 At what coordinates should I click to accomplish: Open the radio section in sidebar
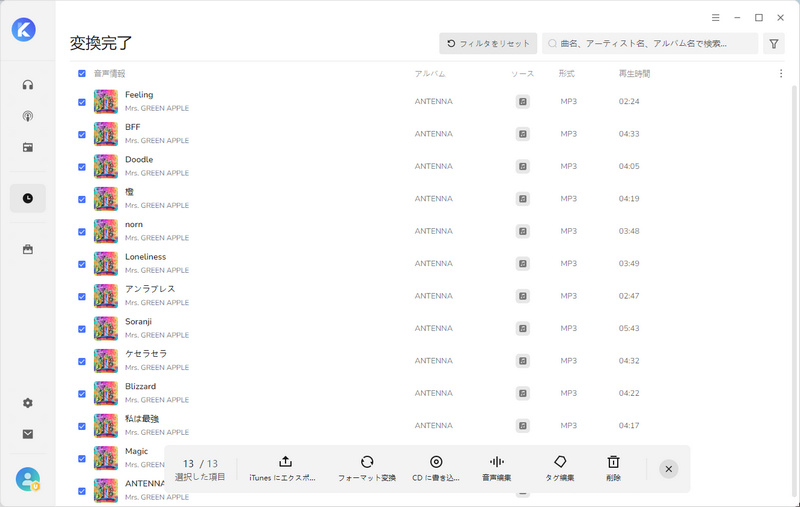28,147
